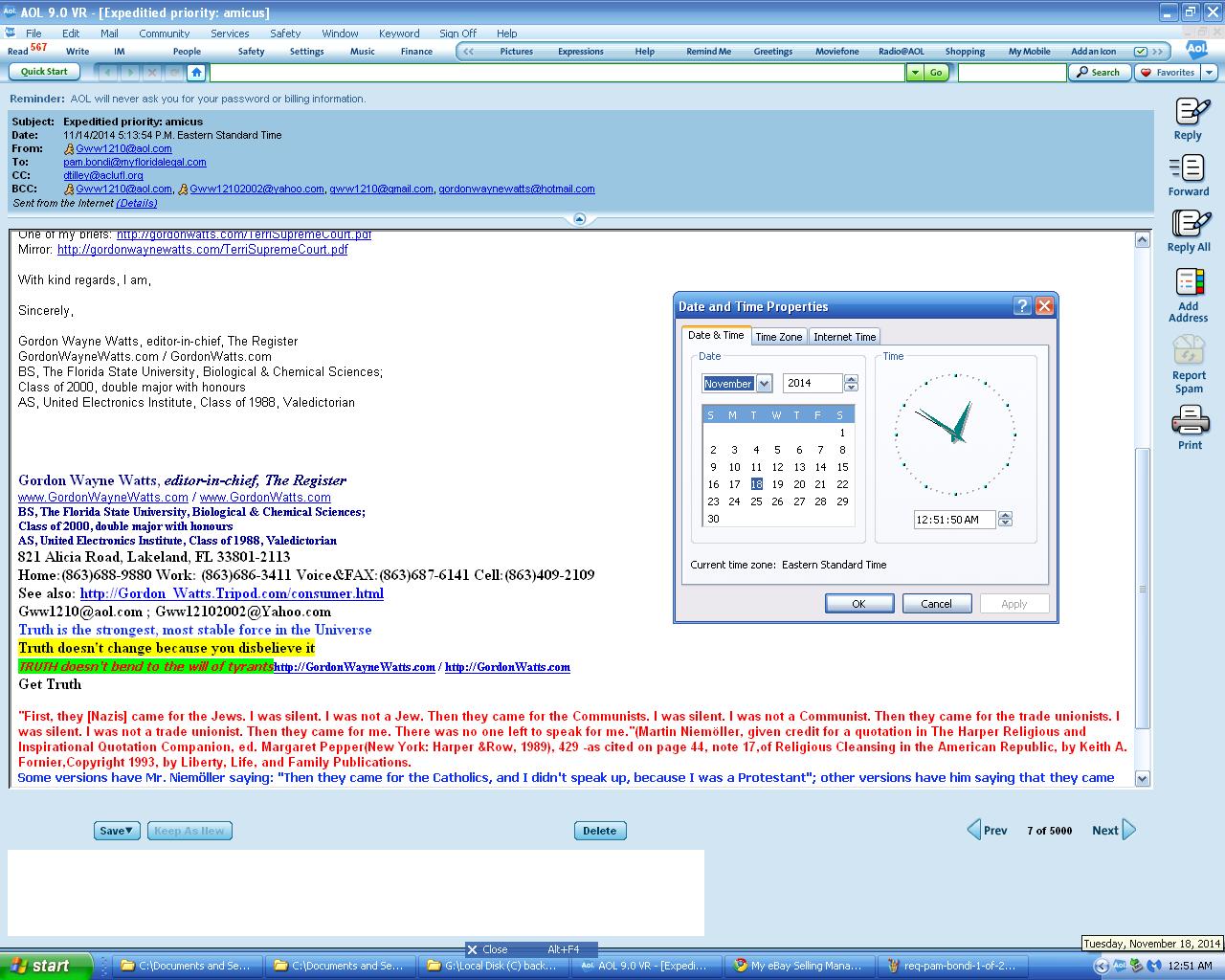Click the search text field beside Search
This screenshot has width=1225, height=980.
click(x=1012, y=73)
